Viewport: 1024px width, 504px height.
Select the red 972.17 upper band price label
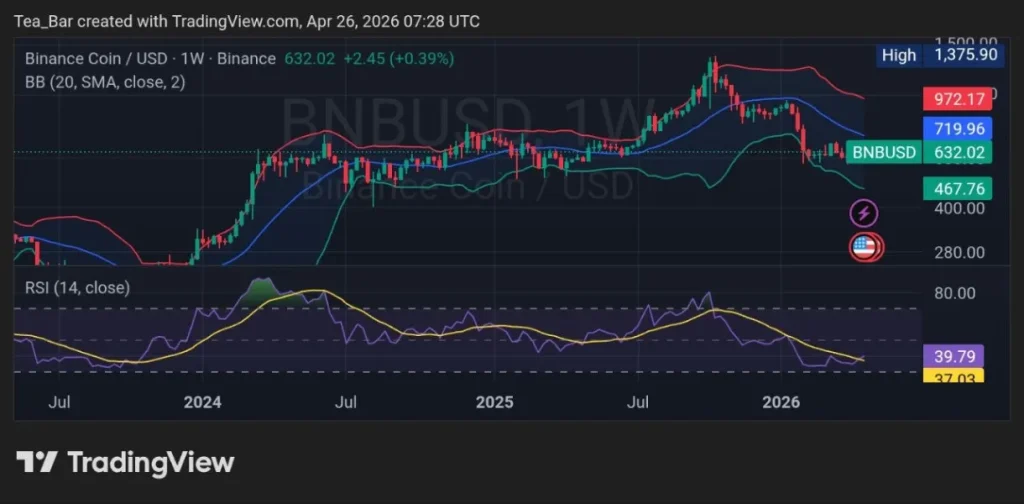(x=957, y=101)
